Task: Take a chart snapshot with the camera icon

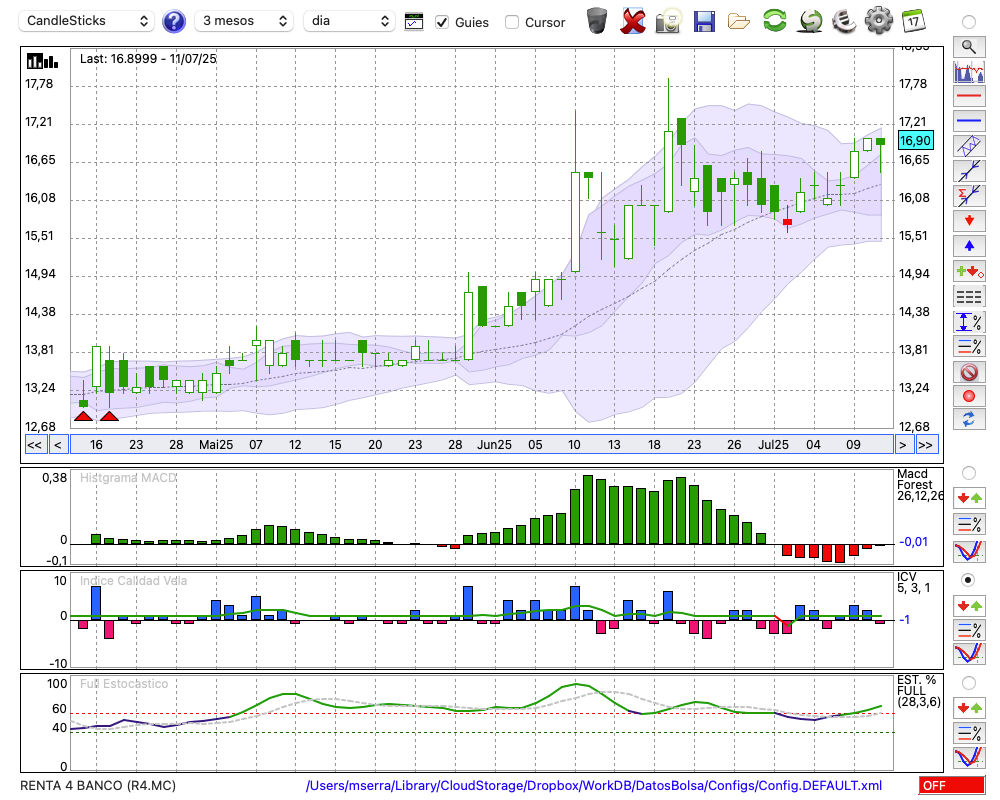Action: click(x=668, y=21)
